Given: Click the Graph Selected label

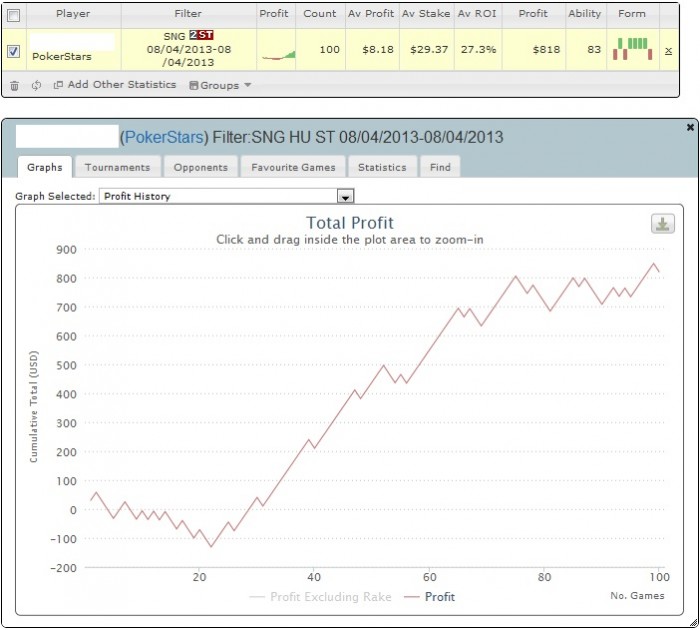Looking at the screenshot, I should tap(55, 196).
